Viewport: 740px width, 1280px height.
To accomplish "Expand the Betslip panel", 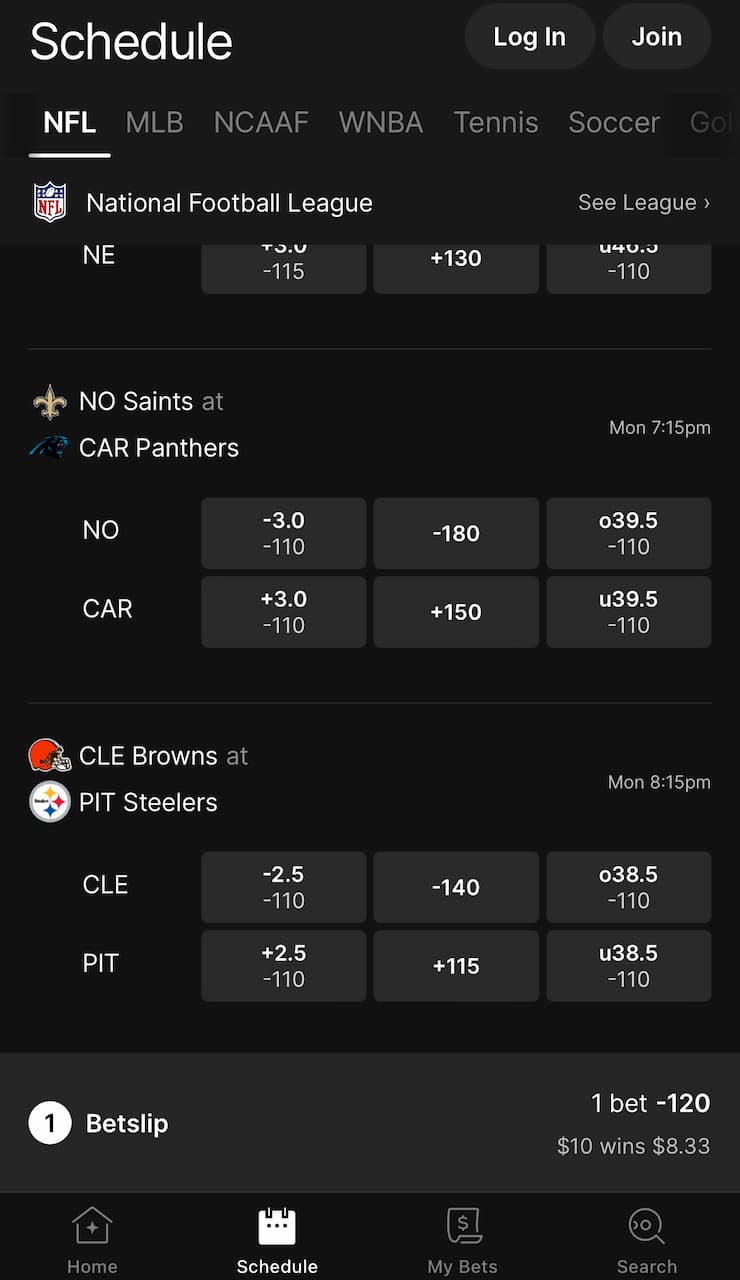I will tap(370, 1122).
